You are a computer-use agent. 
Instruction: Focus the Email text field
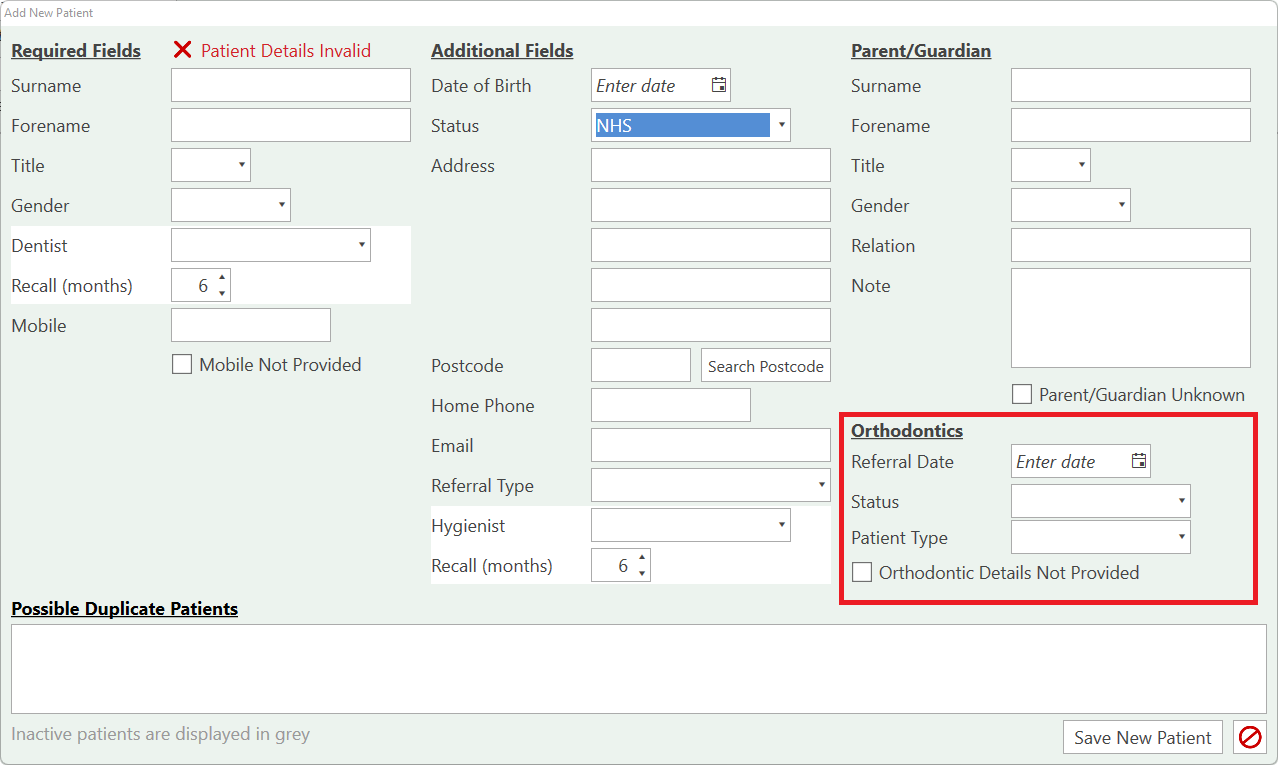click(710, 446)
